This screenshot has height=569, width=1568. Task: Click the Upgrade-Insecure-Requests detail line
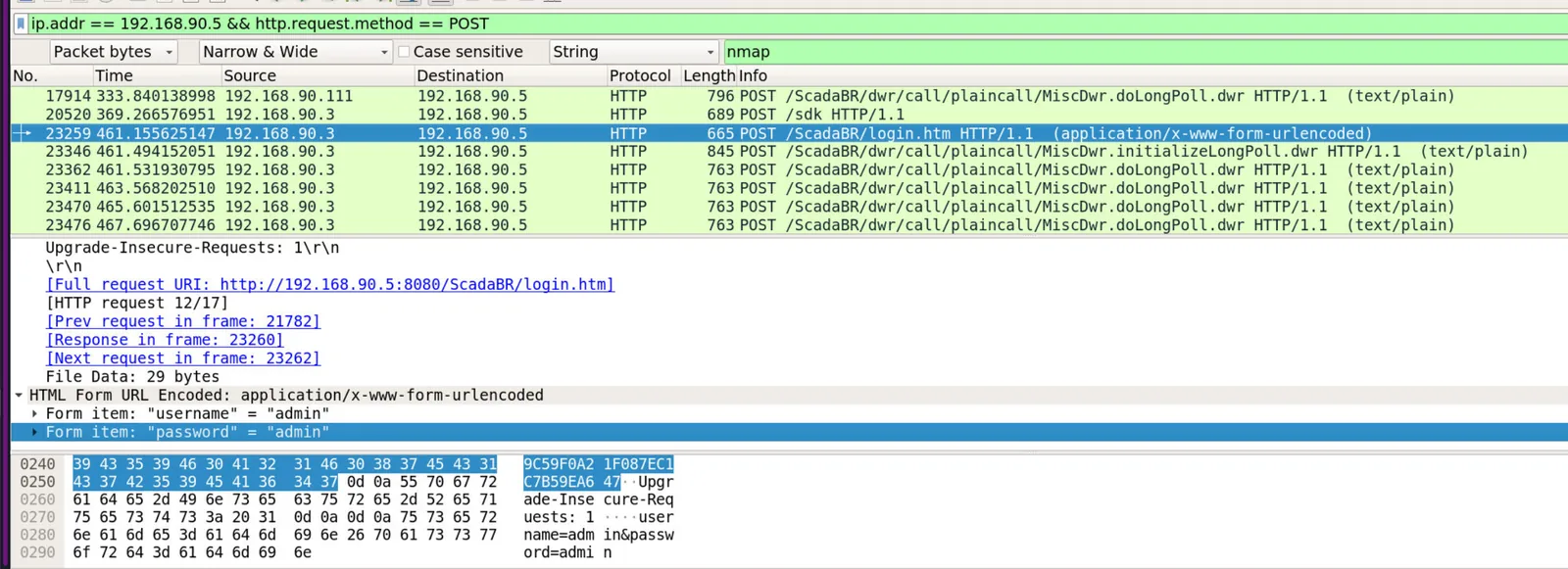click(x=192, y=248)
